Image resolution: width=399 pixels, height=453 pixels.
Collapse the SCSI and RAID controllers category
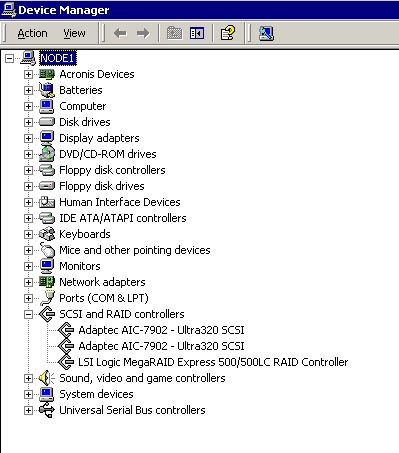click(x=28, y=314)
